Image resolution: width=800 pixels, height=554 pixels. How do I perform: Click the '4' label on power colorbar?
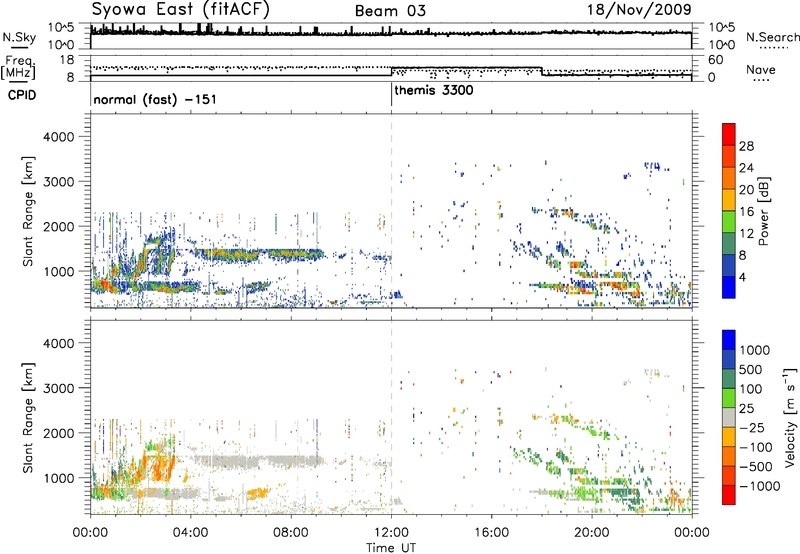(x=742, y=278)
